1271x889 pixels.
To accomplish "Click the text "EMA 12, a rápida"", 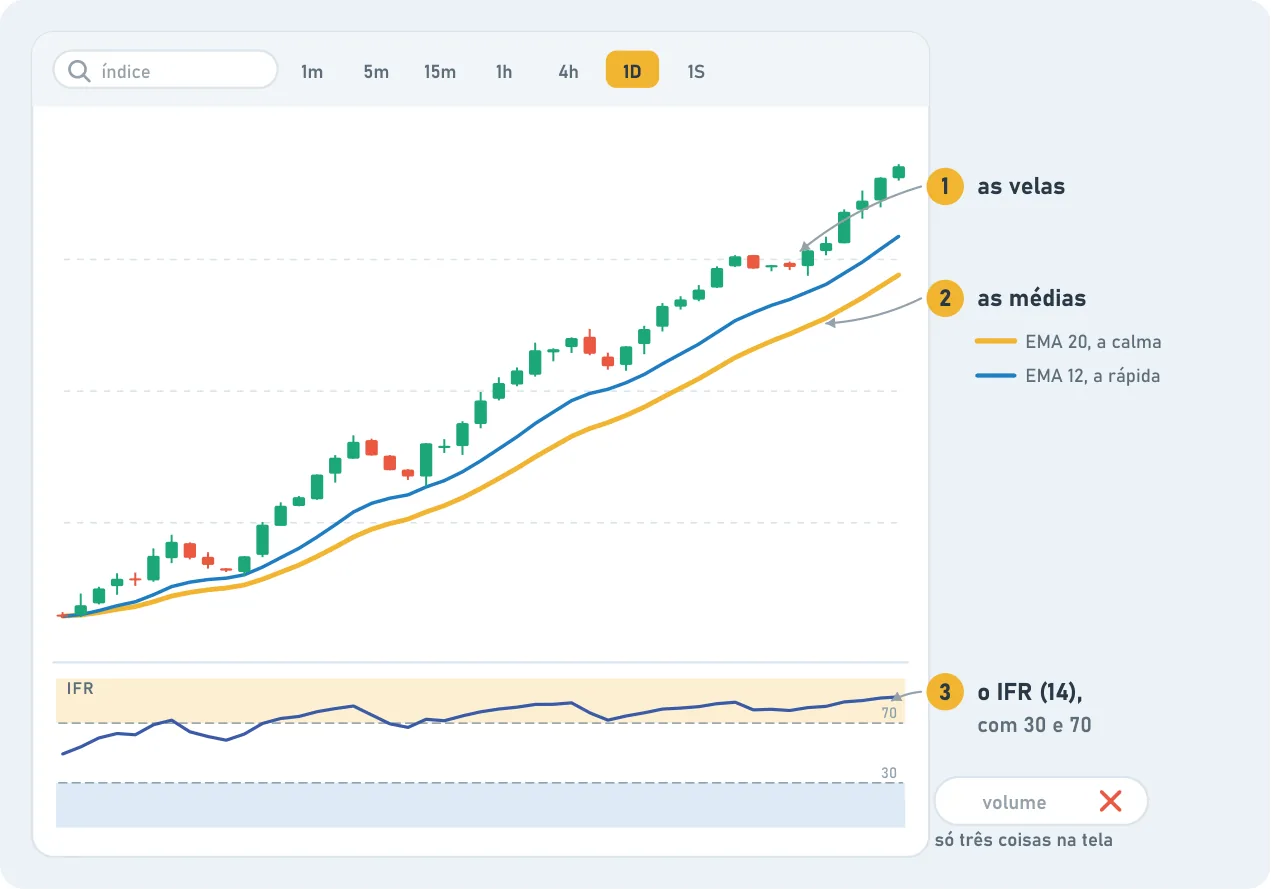I will (x=1093, y=376).
